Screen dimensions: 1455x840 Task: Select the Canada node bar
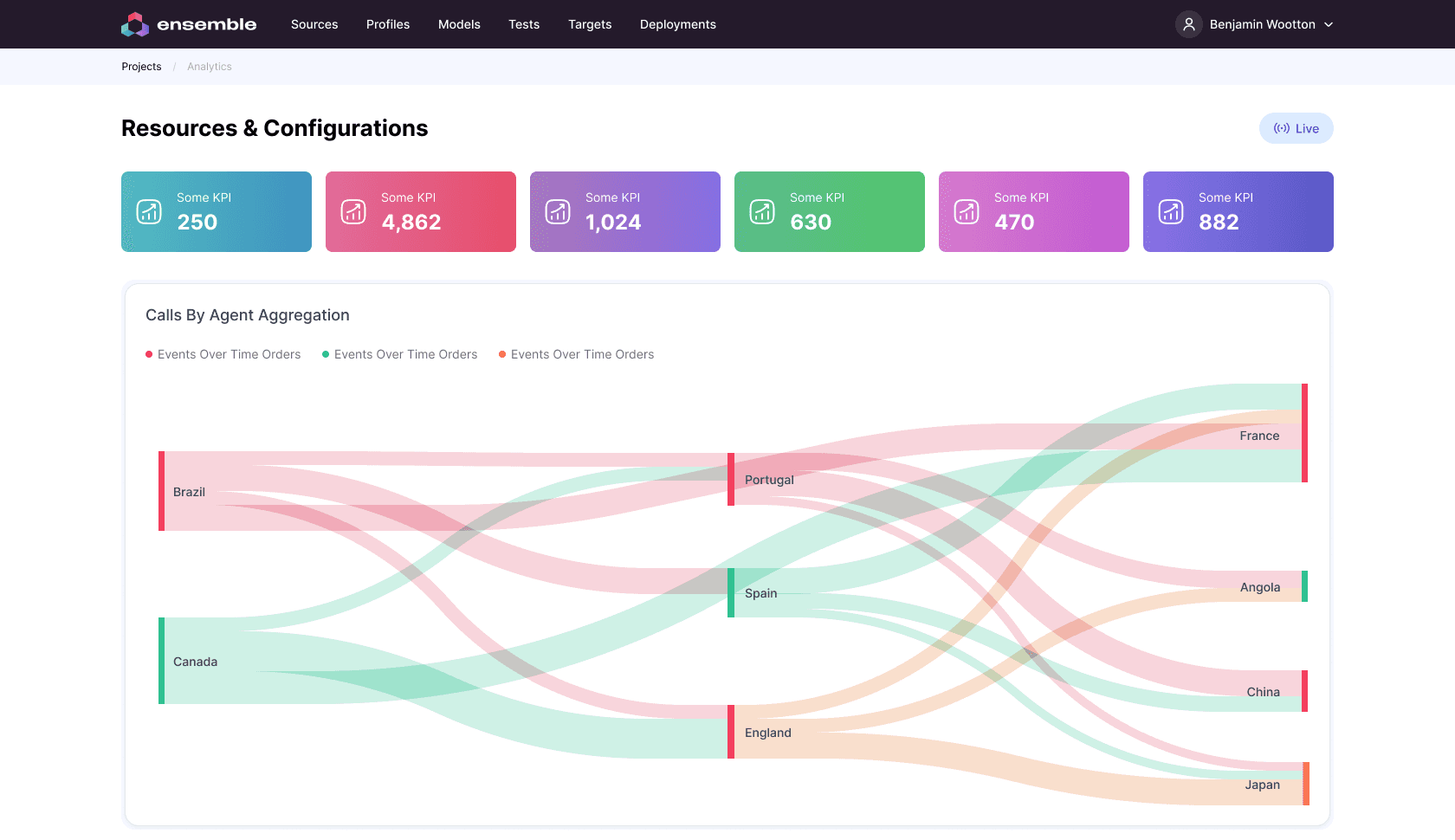(x=161, y=661)
